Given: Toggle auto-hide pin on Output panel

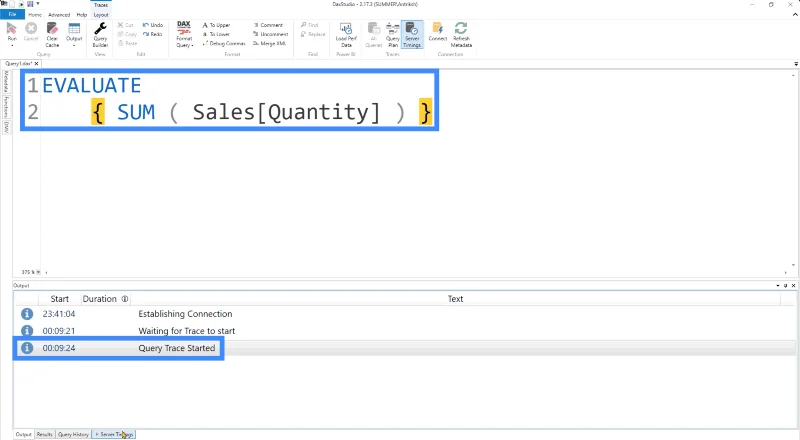Looking at the screenshot, I should (786, 285).
